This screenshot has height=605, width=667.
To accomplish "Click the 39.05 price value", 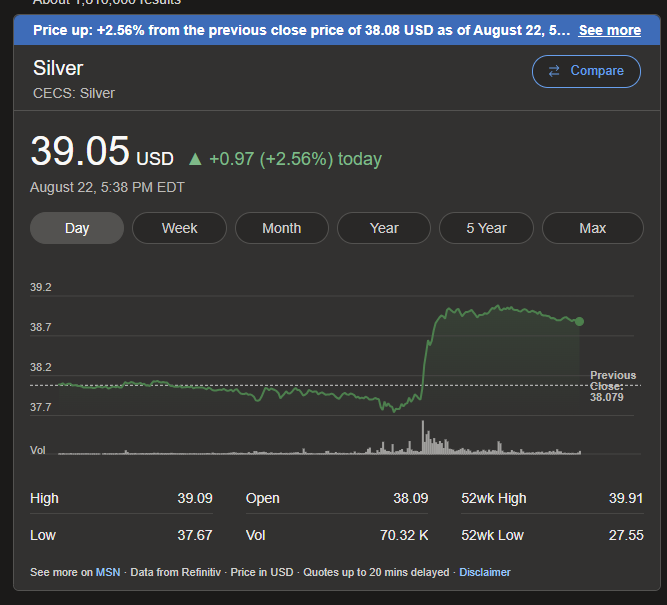I will (80, 151).
